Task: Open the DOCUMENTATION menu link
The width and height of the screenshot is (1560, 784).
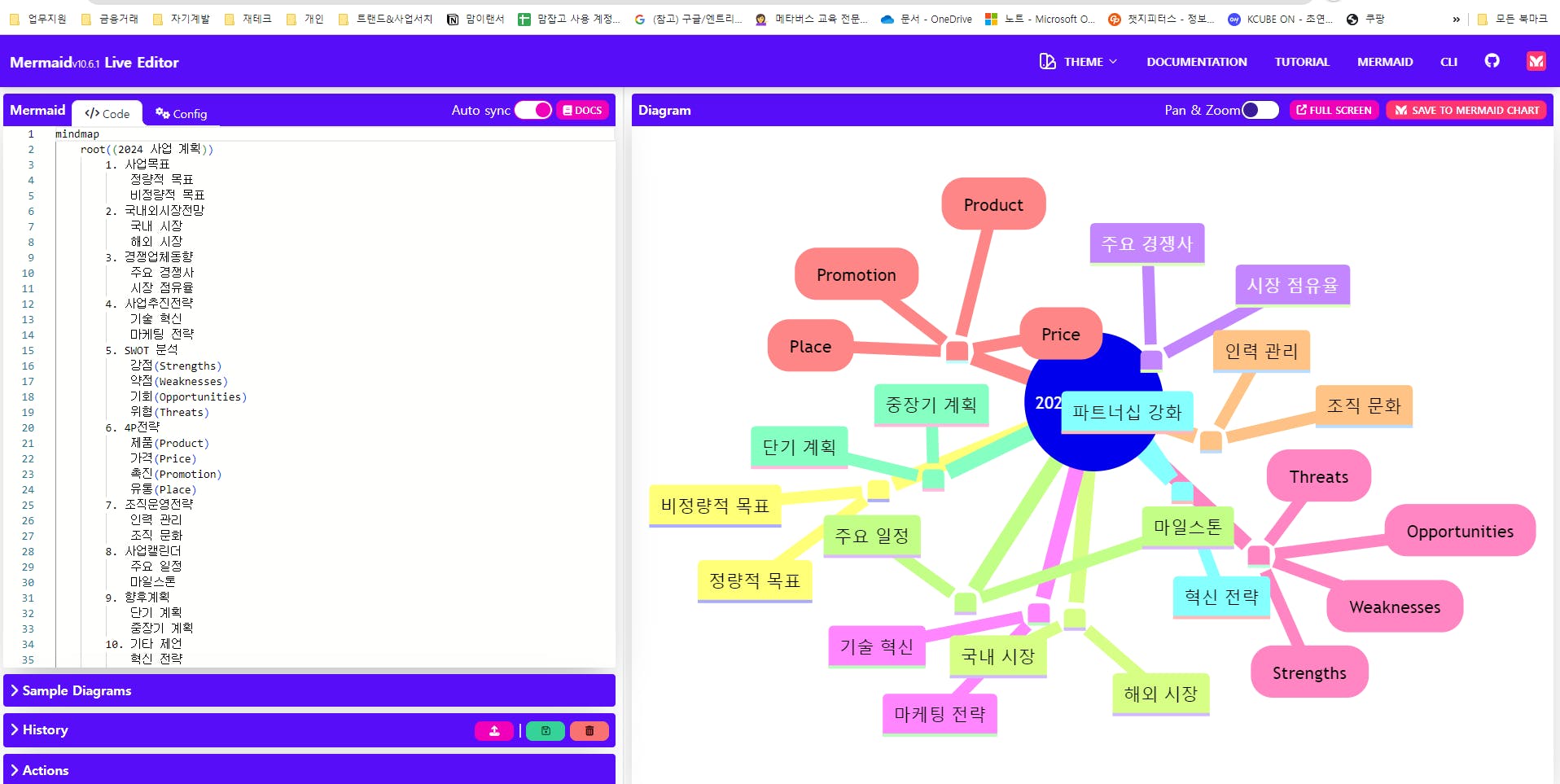Action: [1197, 62]
